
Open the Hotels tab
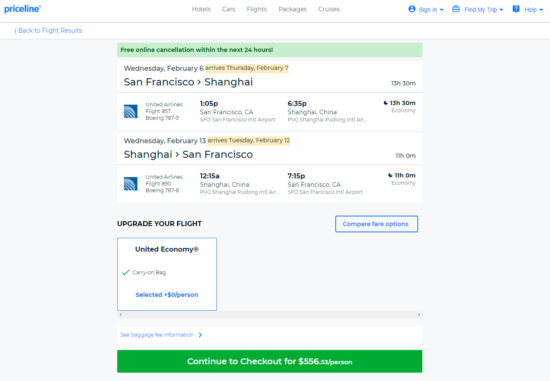point(201,9)
